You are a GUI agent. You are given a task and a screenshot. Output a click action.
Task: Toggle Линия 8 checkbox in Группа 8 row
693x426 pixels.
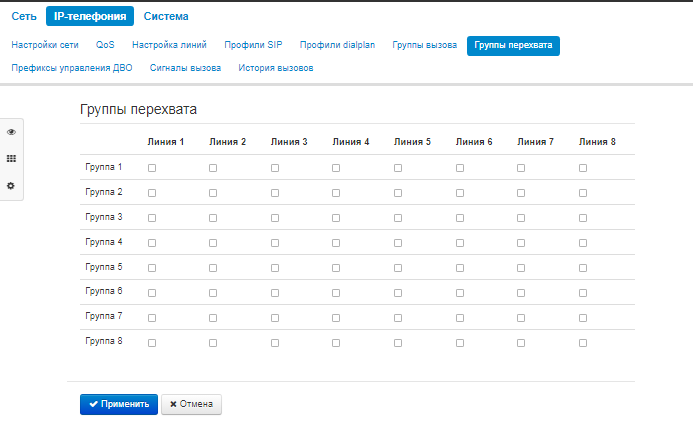point(583,342)
